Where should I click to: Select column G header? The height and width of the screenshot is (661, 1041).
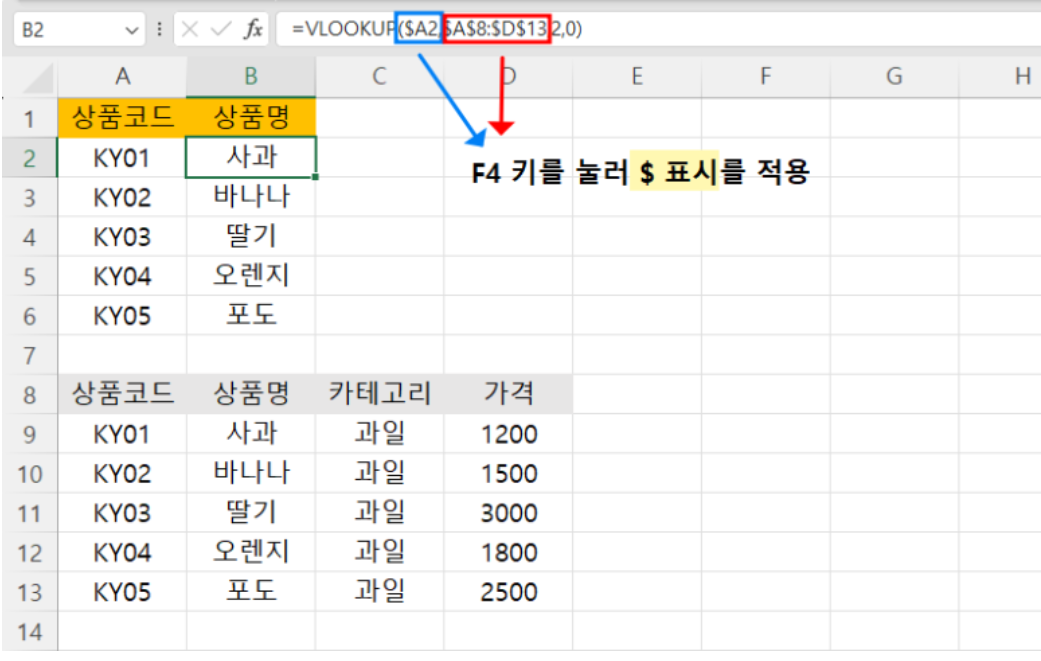[894, 76]
